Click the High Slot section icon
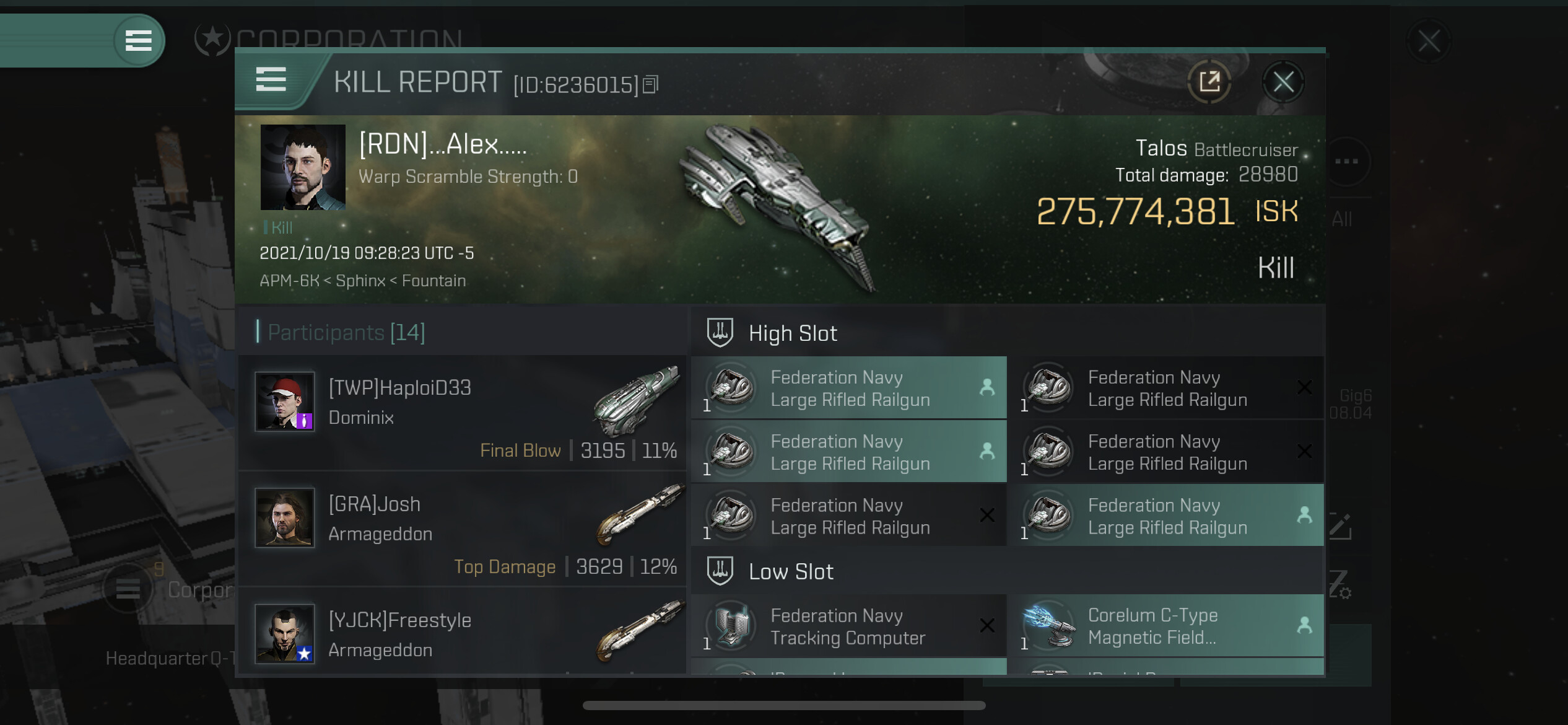The image size is (1568, 725). [x=720, y=333]
